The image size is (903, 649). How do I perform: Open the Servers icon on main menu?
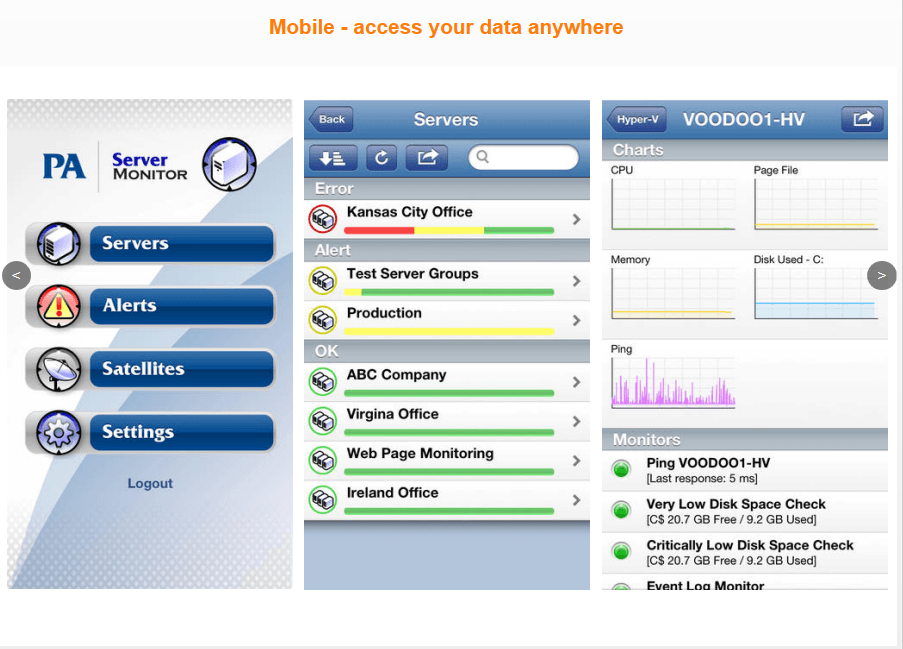click(x=59, y=244)
